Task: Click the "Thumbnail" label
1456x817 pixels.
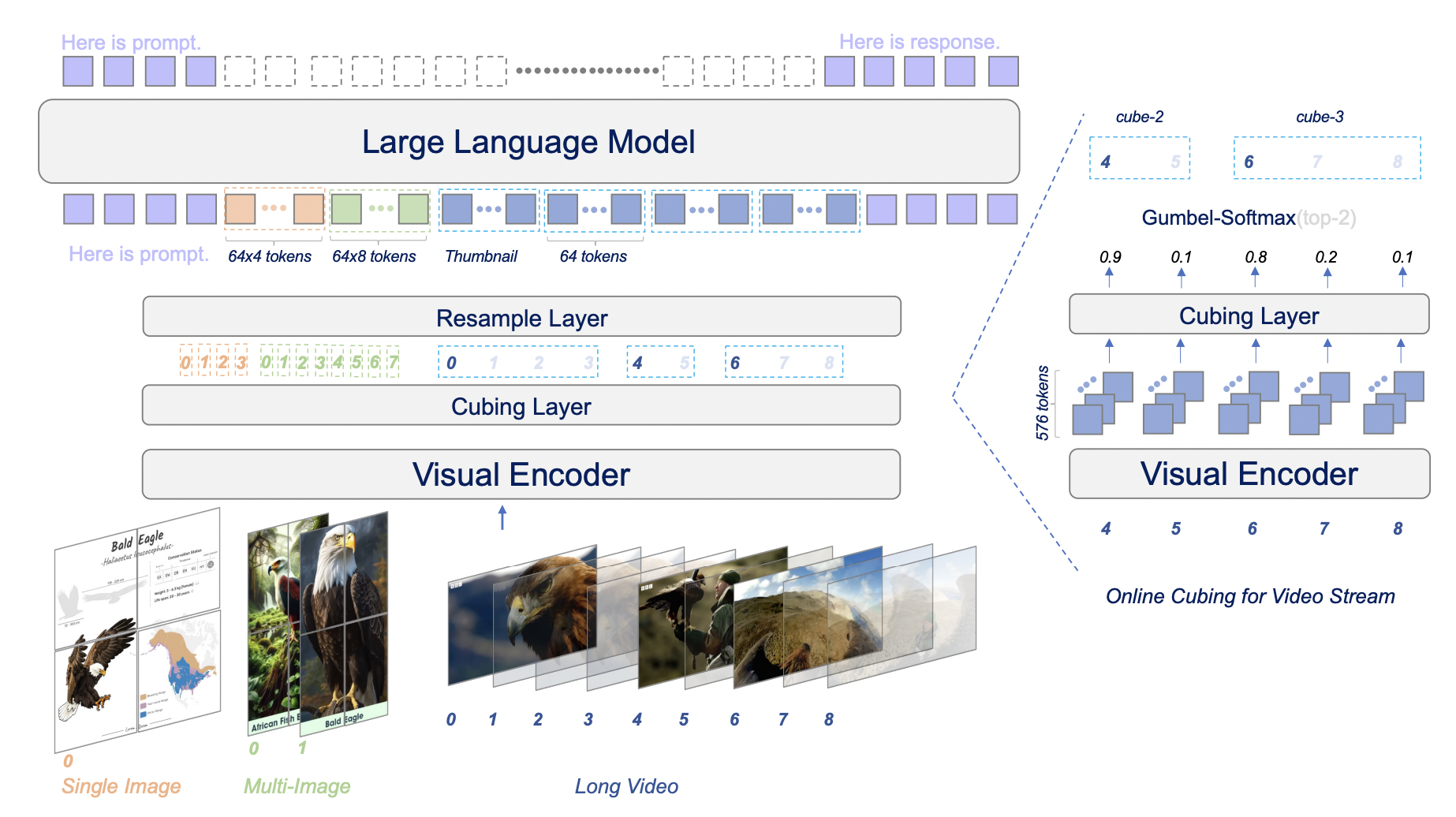Action: click(x=481, y=256)
